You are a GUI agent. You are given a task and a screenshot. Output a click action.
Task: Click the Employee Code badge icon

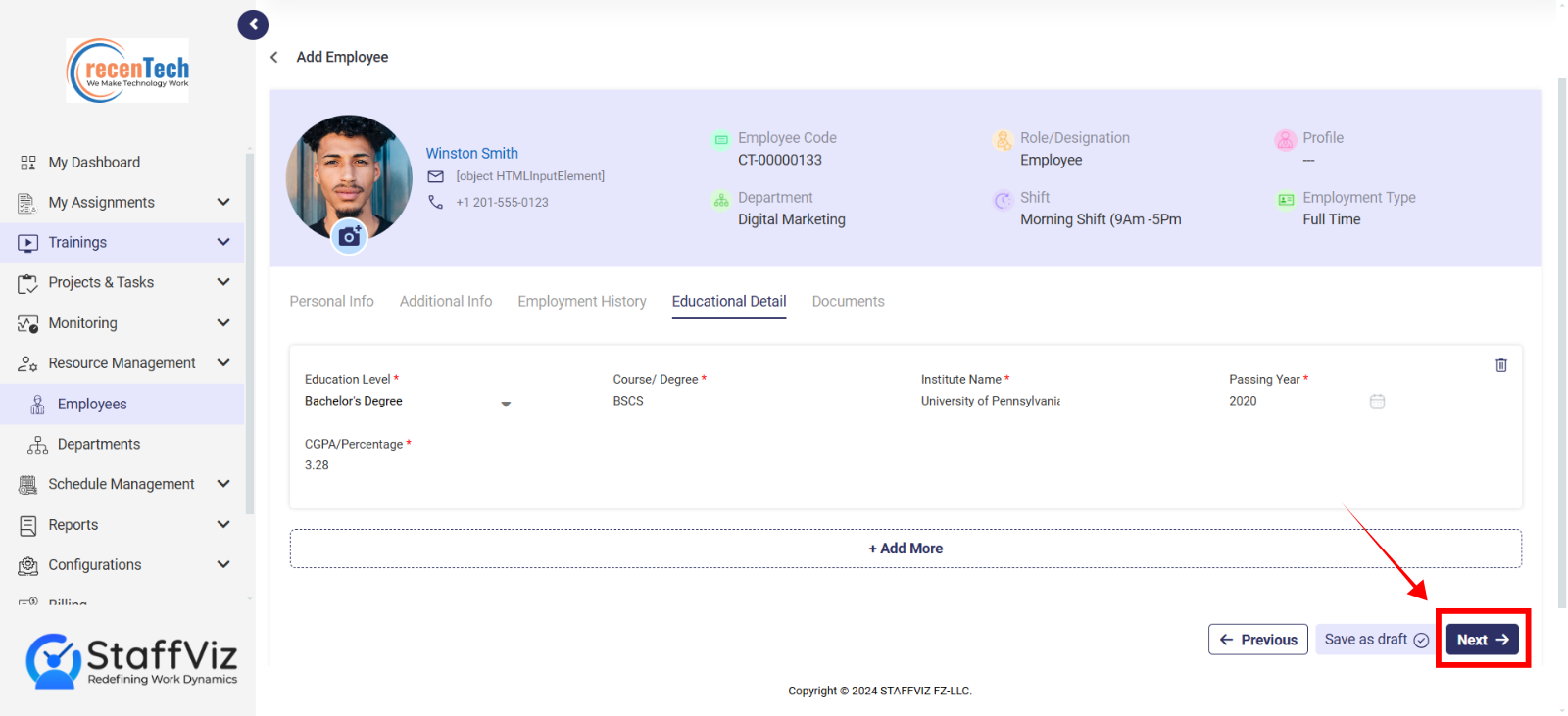(721, 140)
